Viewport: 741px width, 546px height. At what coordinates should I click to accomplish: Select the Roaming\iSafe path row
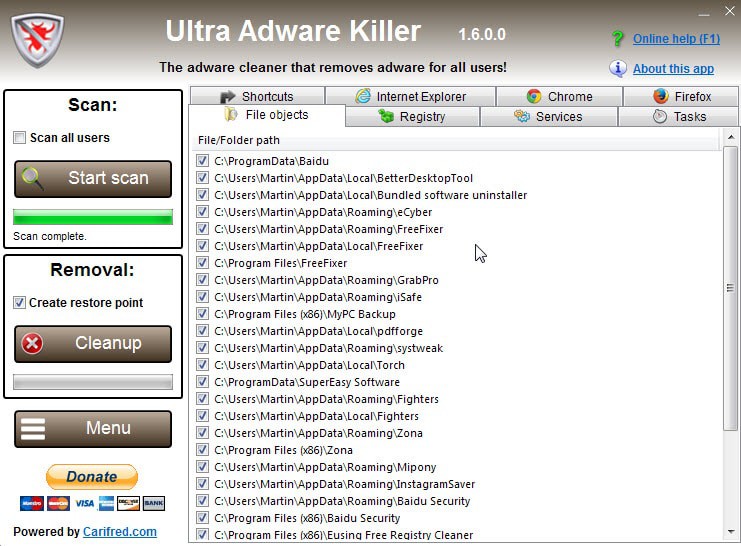click(x=318, y=297)
